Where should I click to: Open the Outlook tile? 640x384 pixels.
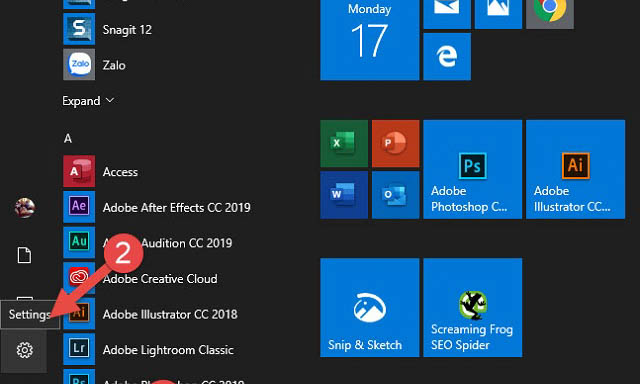click(x=396, y=195)
